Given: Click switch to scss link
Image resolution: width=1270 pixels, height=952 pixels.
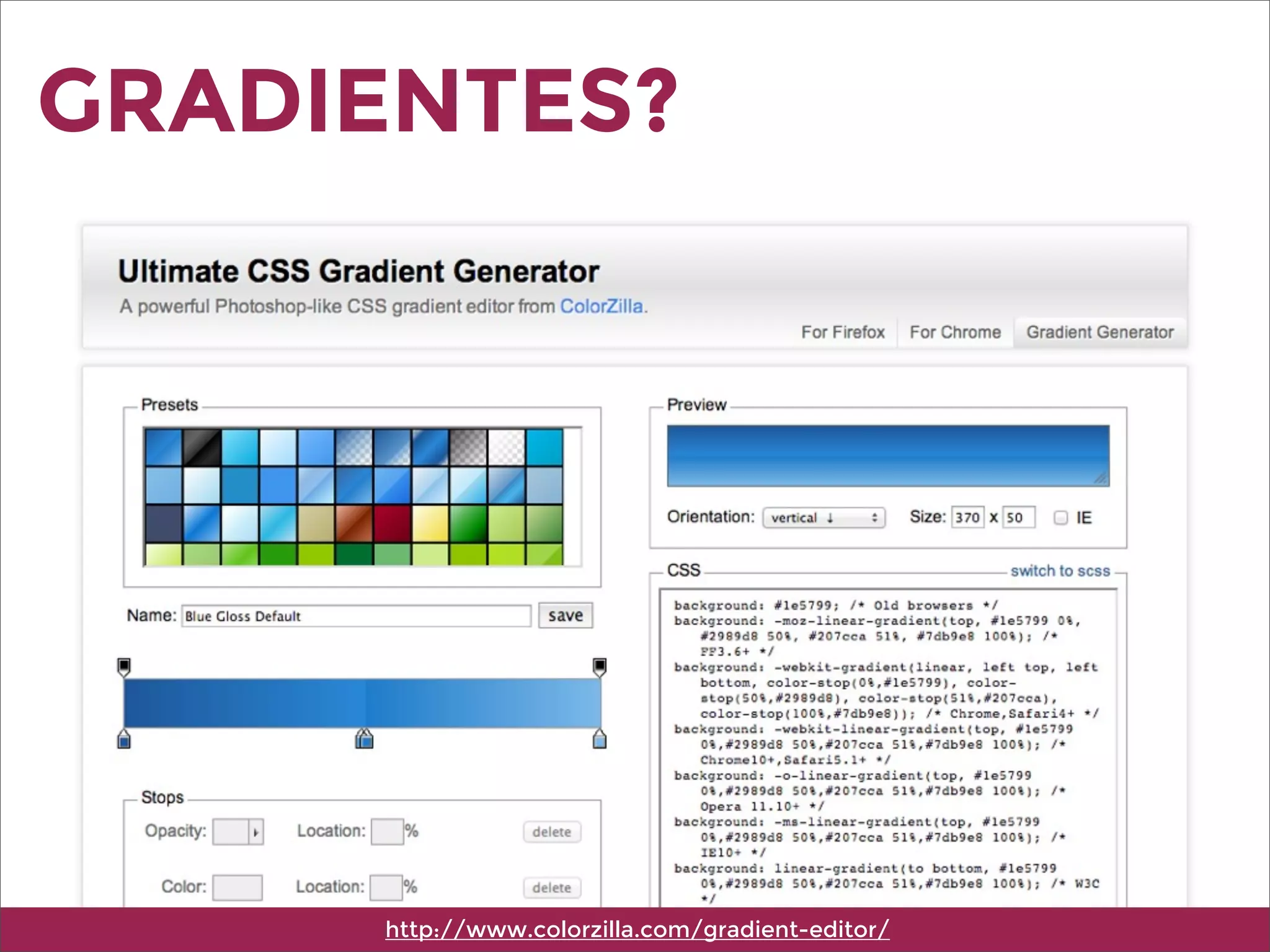Looking at the screenshot, I should coord(1060,571).
